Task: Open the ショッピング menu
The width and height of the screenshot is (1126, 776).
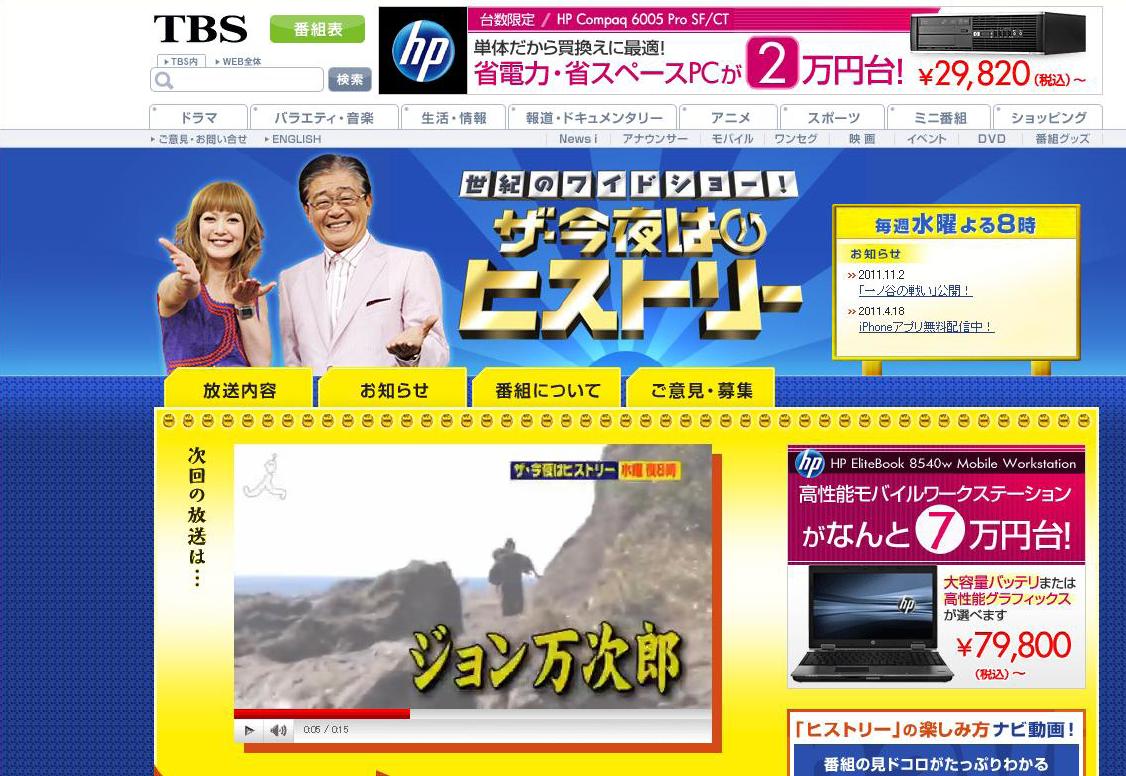Action: 1048,118
